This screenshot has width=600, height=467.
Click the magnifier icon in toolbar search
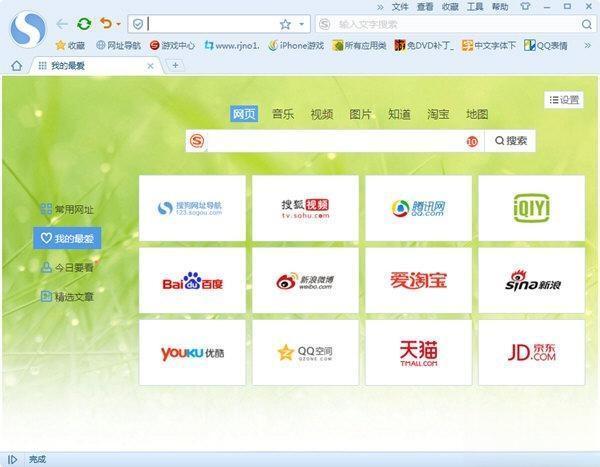pyautogui.click(x=587, y=24)
